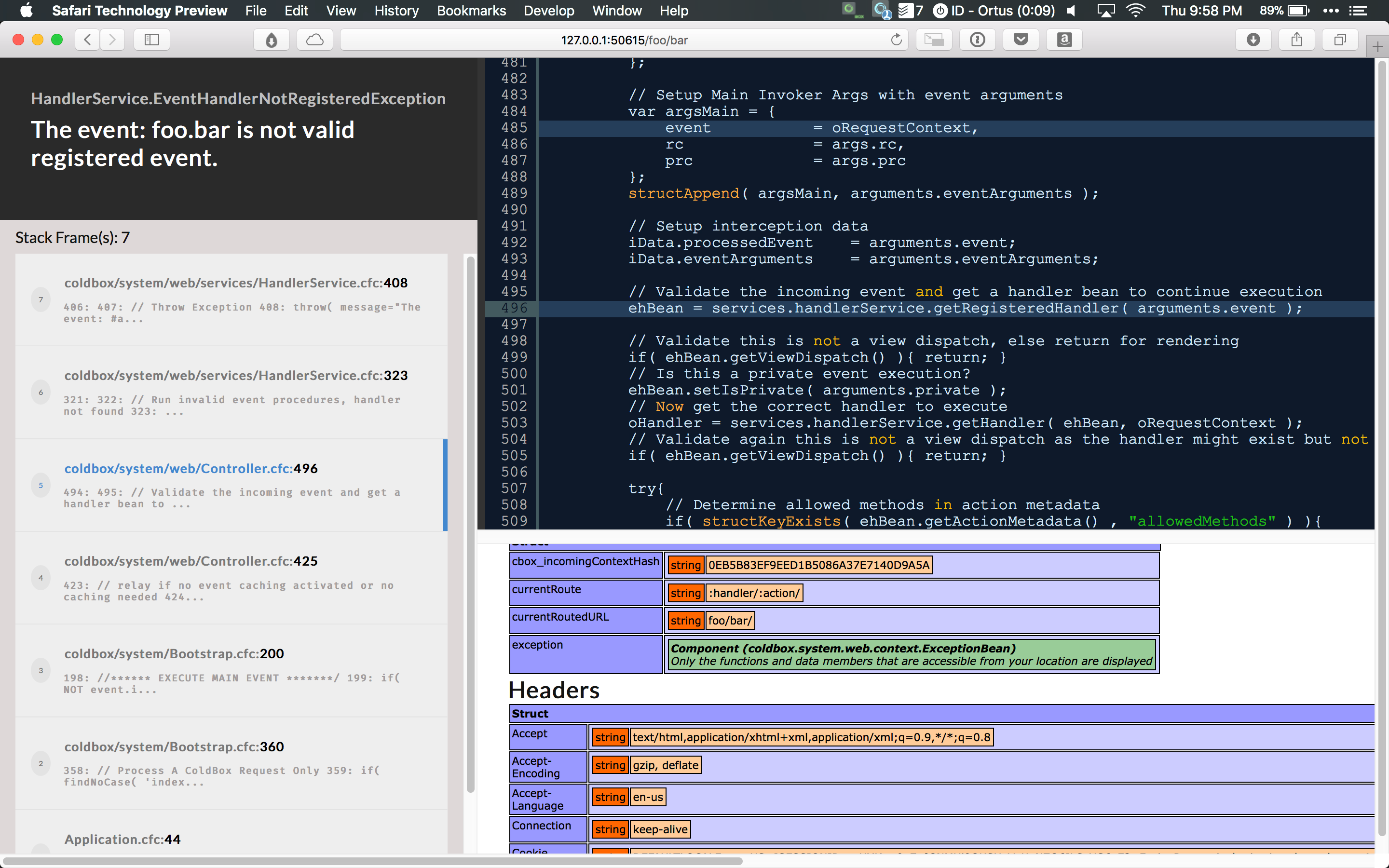Open iCloud tabs cloud icon
Image resolution: width=1389 pixels, height=868 pixels.
[x=314, y=40]
